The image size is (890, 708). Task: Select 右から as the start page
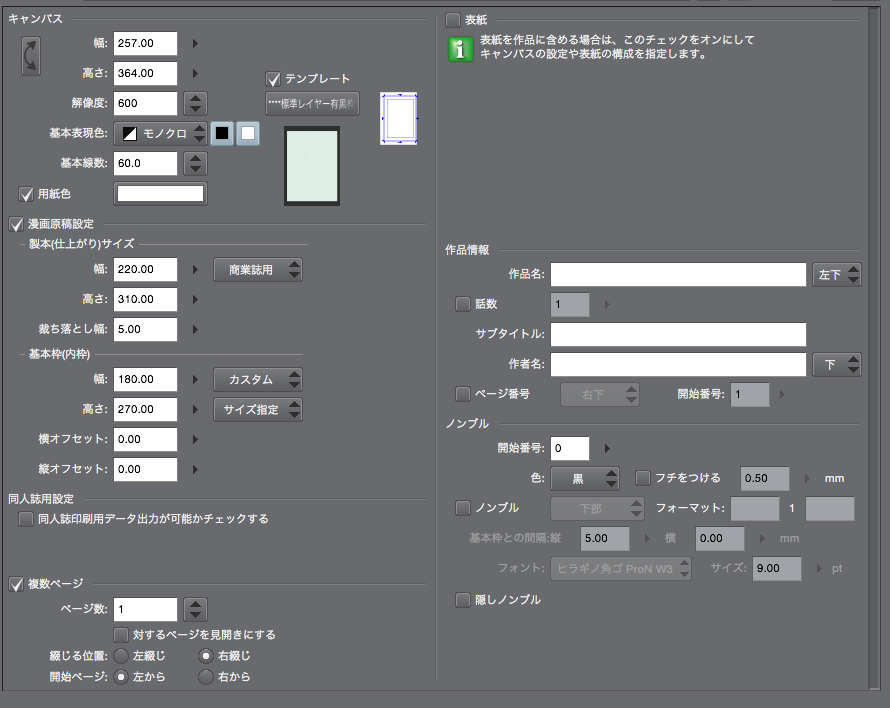click(205, 677)
